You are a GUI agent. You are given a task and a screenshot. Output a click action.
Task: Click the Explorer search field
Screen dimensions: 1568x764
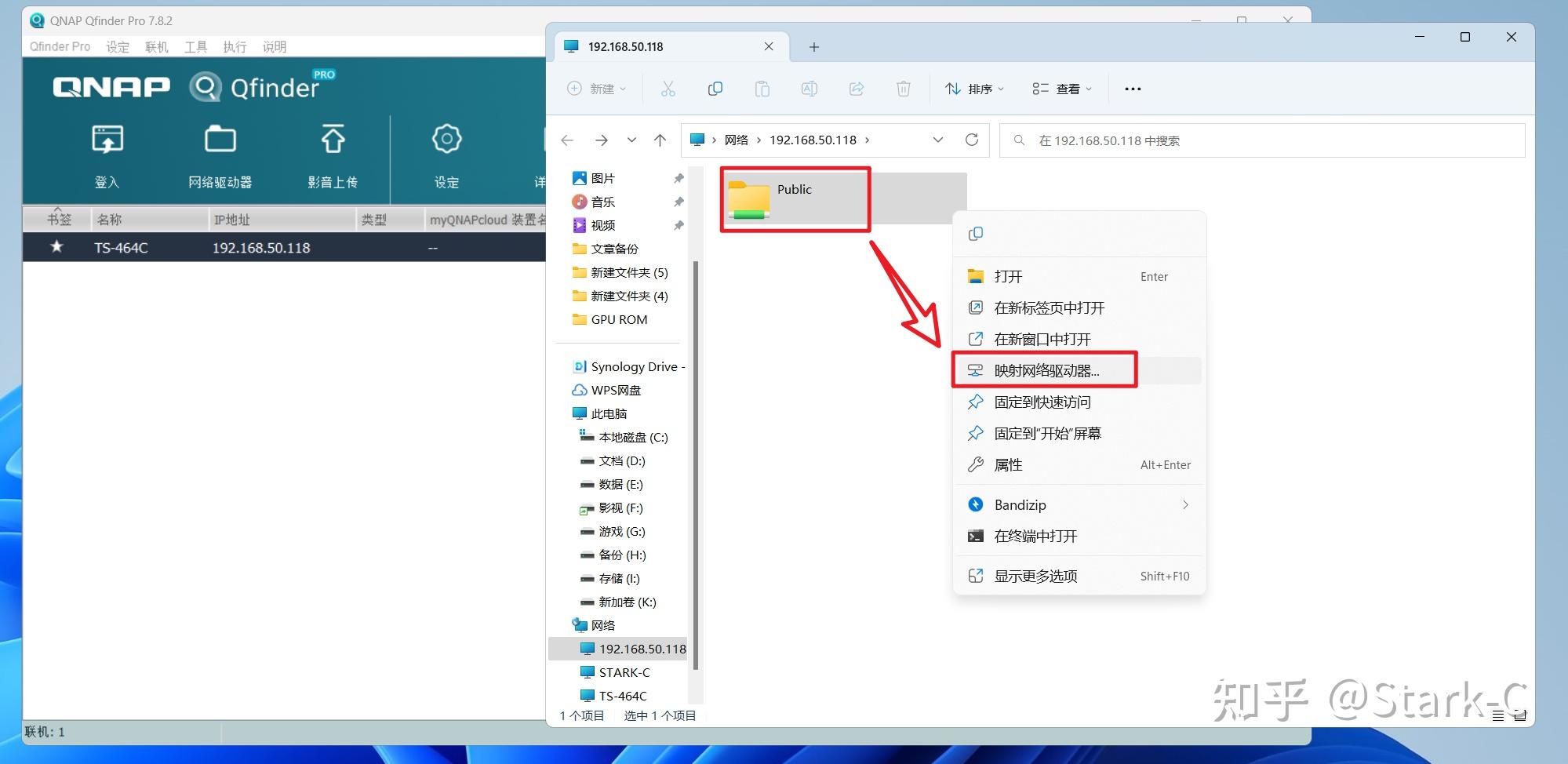(x=1262, y=140)
